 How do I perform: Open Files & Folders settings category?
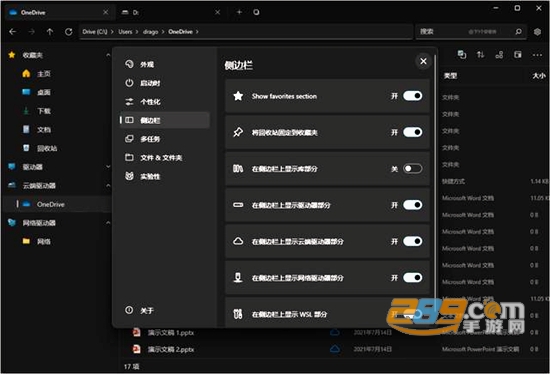coord(165,158)
